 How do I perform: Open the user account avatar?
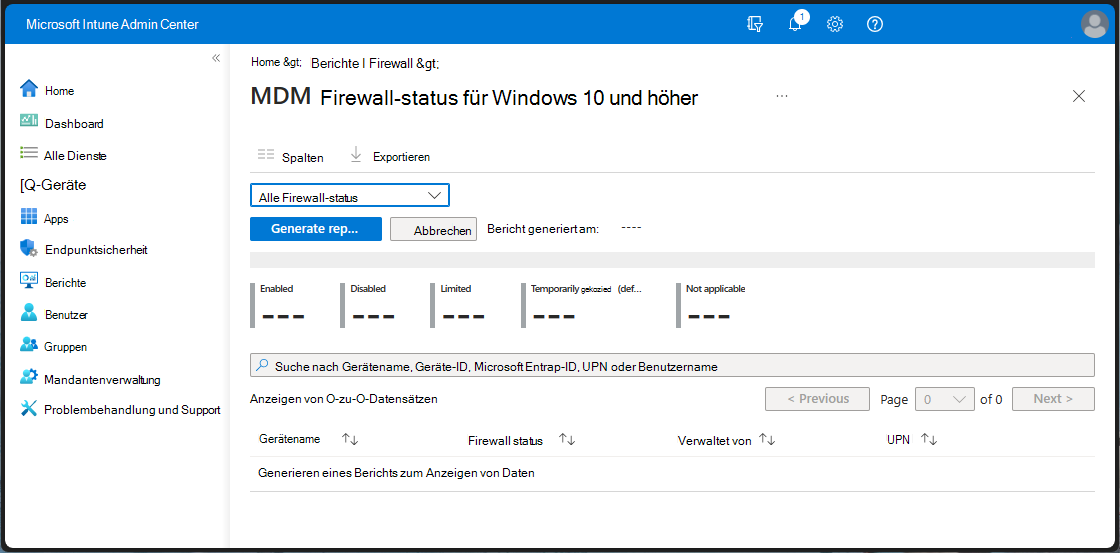(1094, 24)
